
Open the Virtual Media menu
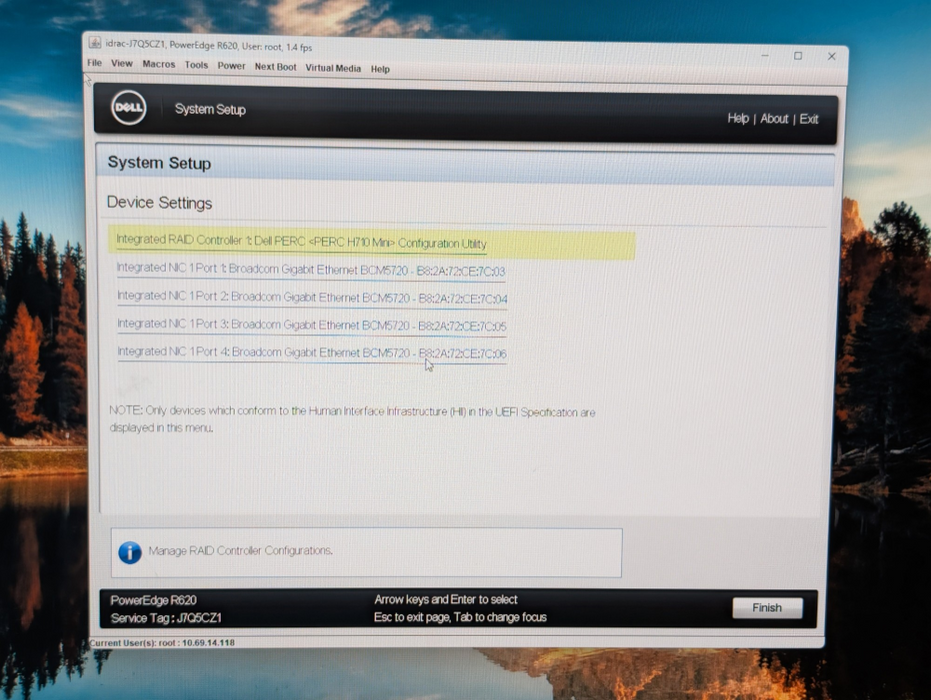click(332, 68)
